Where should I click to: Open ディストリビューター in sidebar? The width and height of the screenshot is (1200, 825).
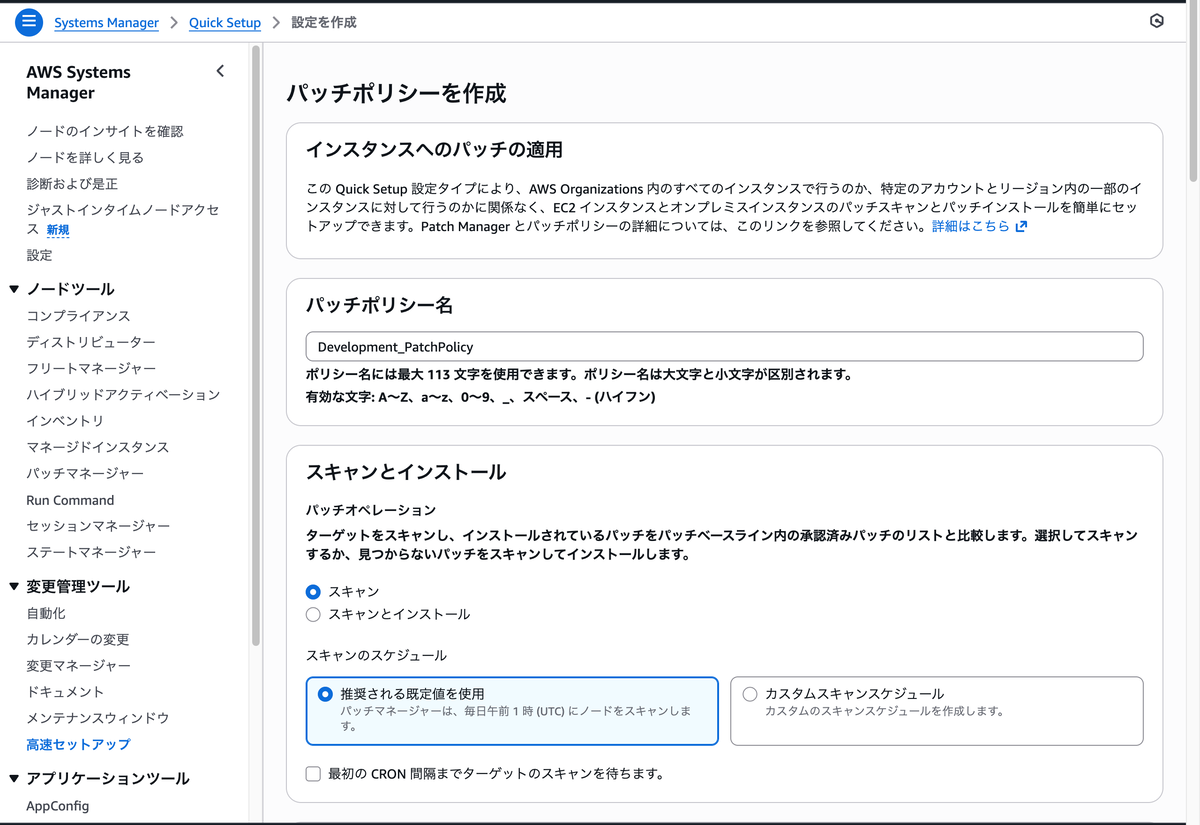point(91,342)
